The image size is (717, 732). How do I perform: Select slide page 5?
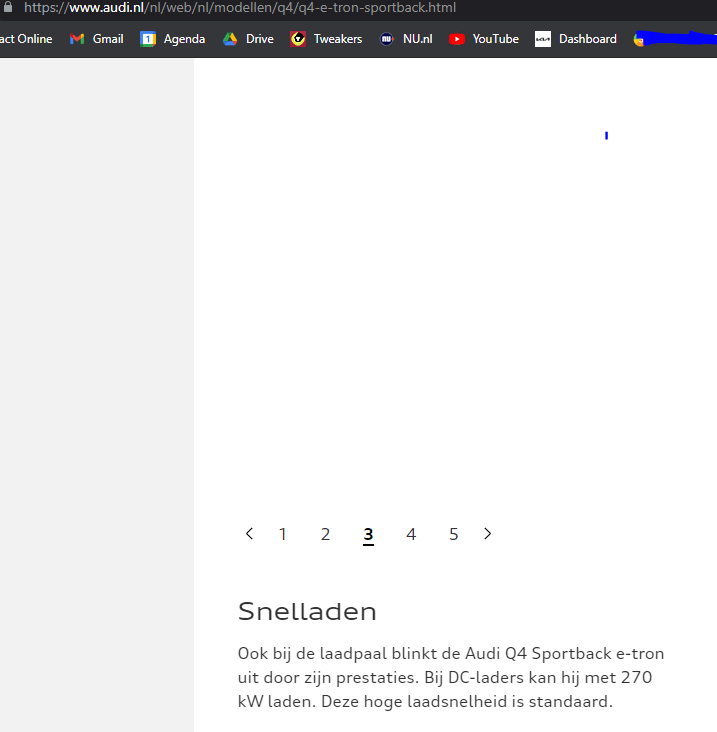click(454, 534)
